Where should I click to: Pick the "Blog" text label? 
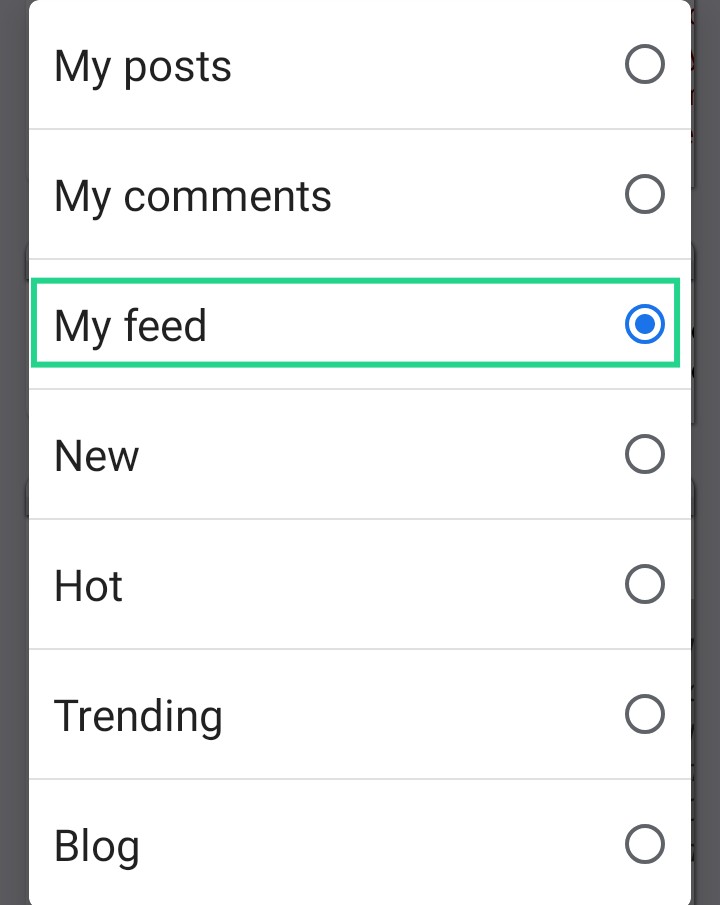click(x=96, y=847)
